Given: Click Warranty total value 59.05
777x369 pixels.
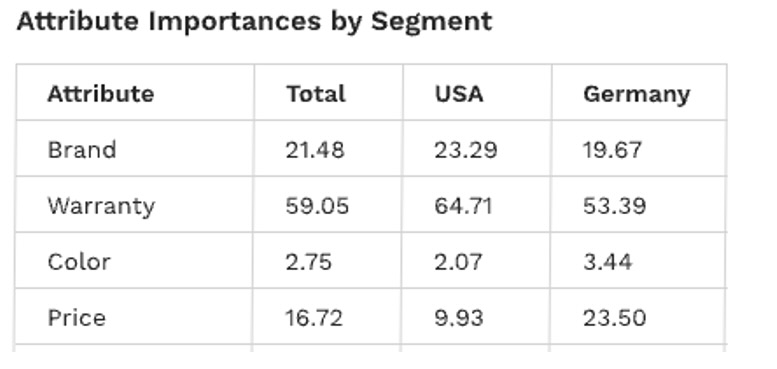Looking at the screenshot, I should [x=317, y=206].
